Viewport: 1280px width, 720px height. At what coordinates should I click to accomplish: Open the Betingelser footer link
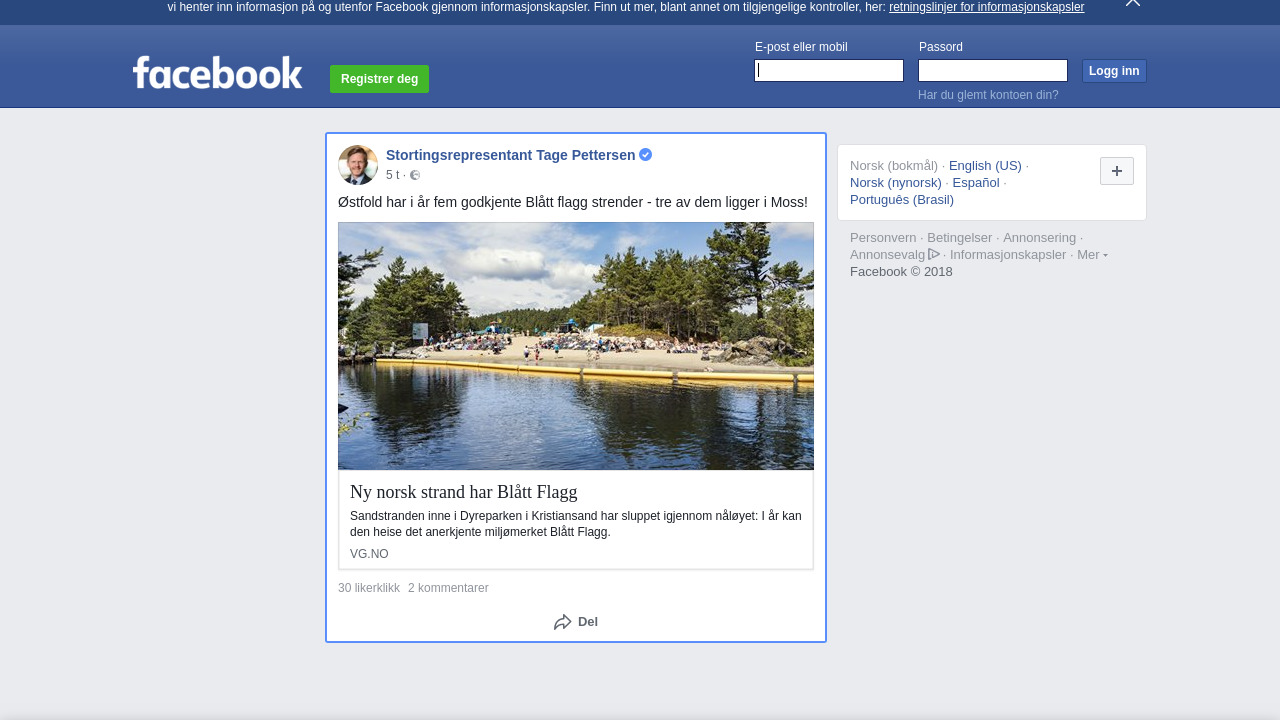point(960,238)
